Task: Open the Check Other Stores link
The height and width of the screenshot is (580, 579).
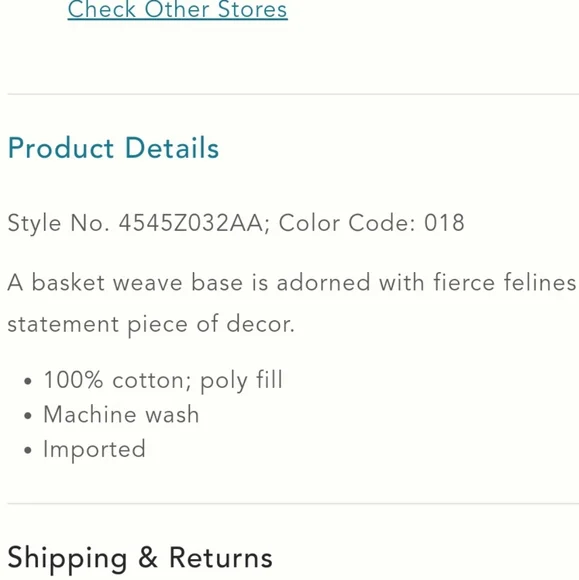Action: pos(178,9)
